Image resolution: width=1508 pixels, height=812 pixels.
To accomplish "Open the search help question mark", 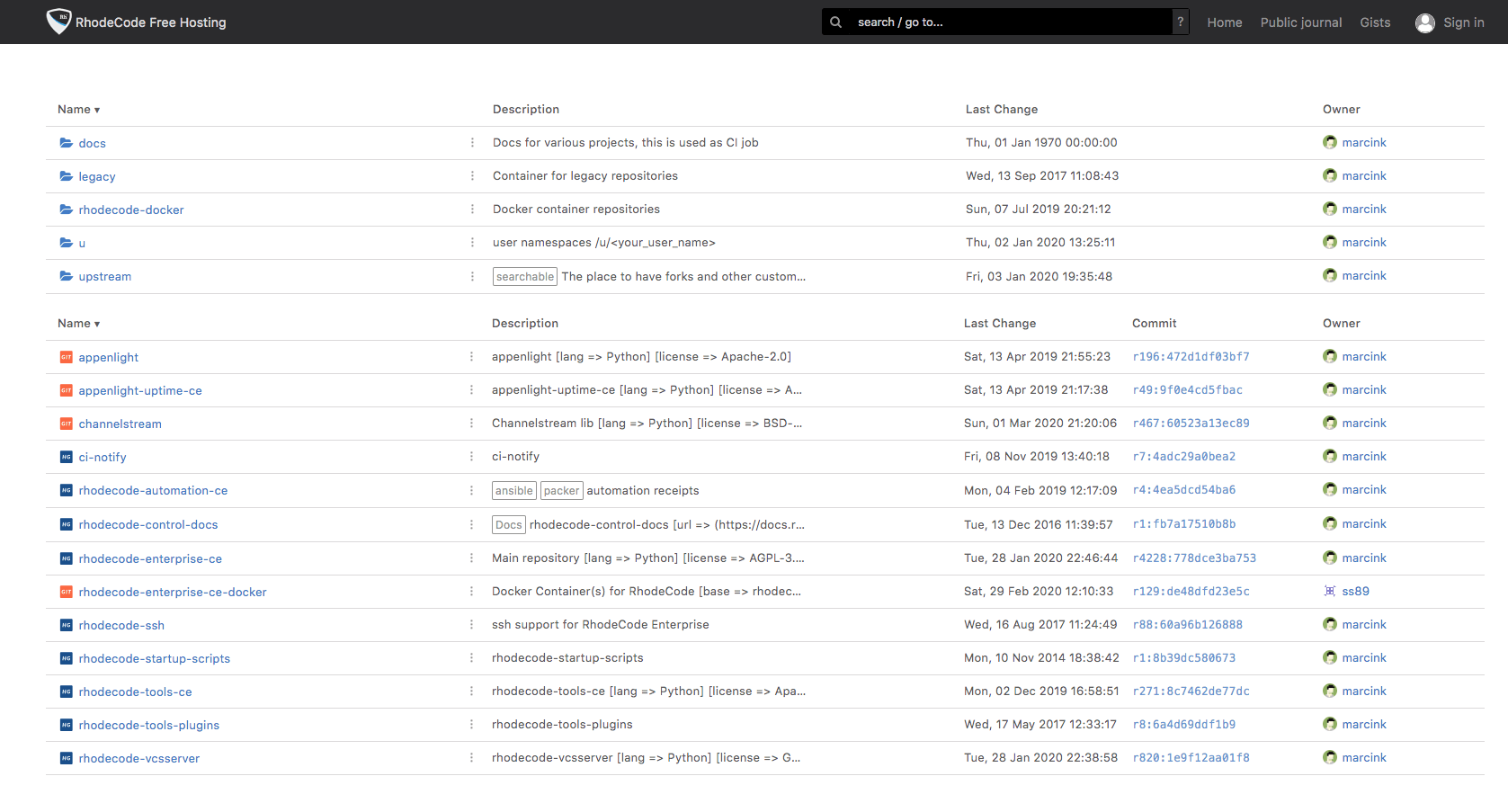I will point(1180,22).
